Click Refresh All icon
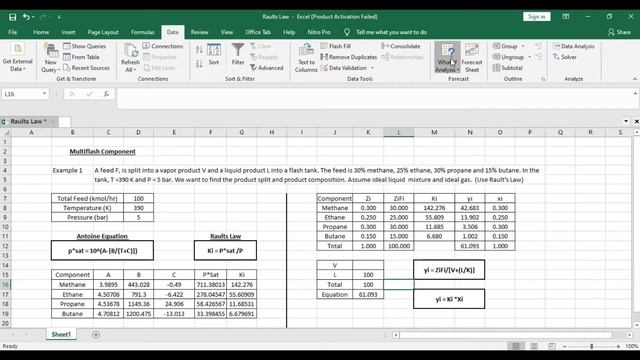 tap(131, 58)
